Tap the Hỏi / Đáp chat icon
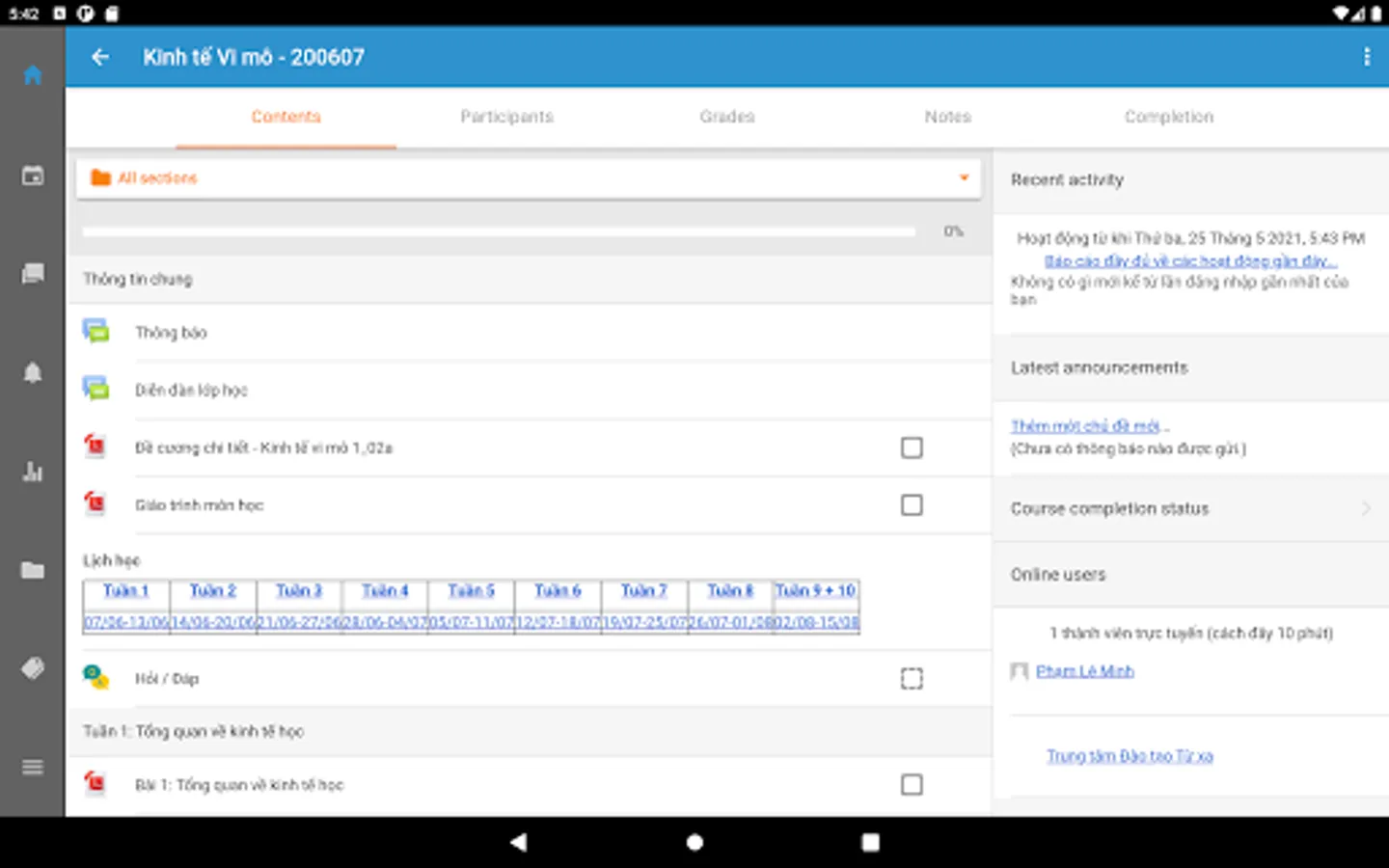 click(95, 678)
